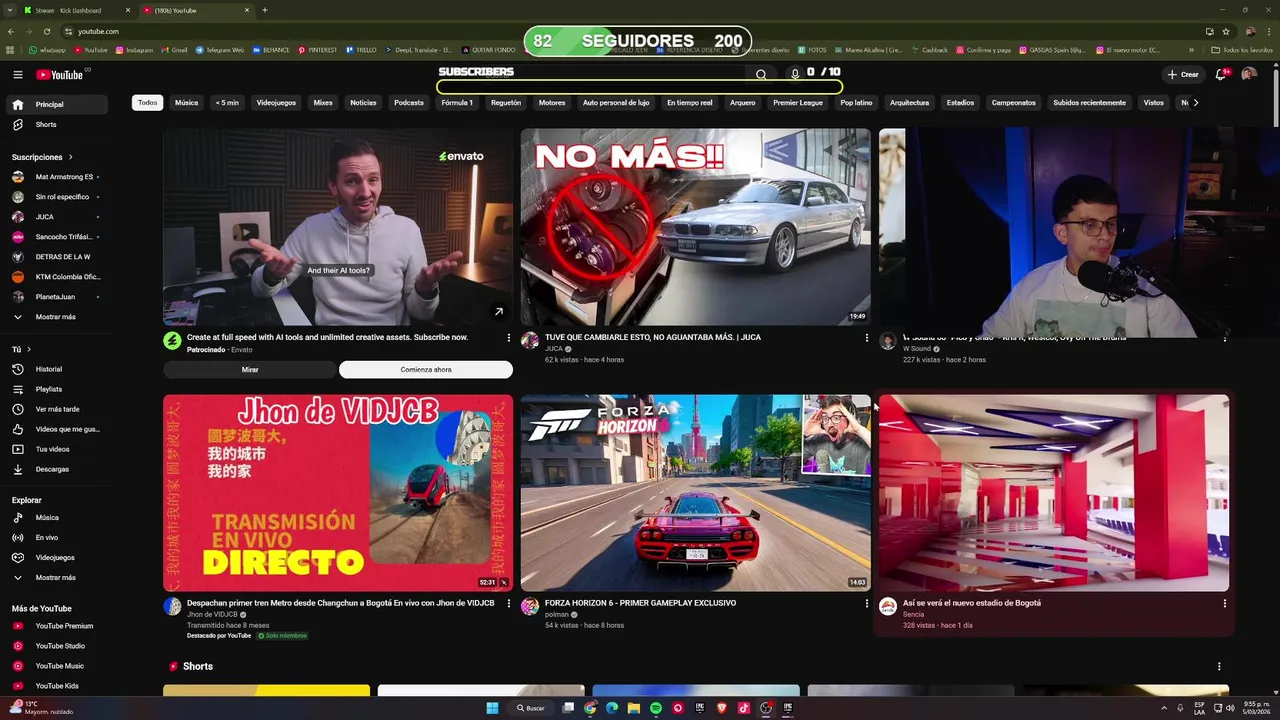
Task: Open a new browser tab
Action: (x=264, y=10)
